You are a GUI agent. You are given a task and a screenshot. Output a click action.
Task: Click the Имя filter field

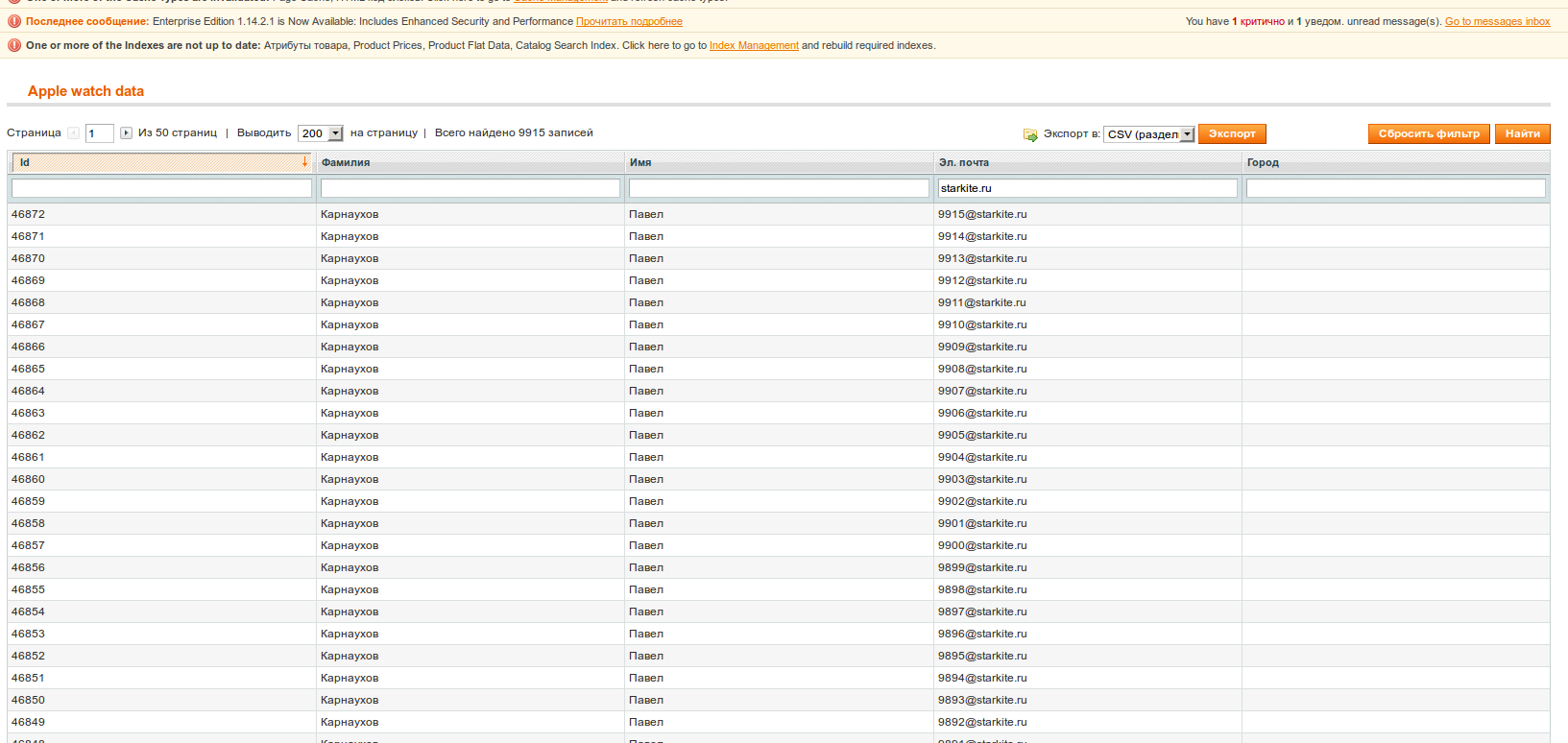click(x=779, y=188)
